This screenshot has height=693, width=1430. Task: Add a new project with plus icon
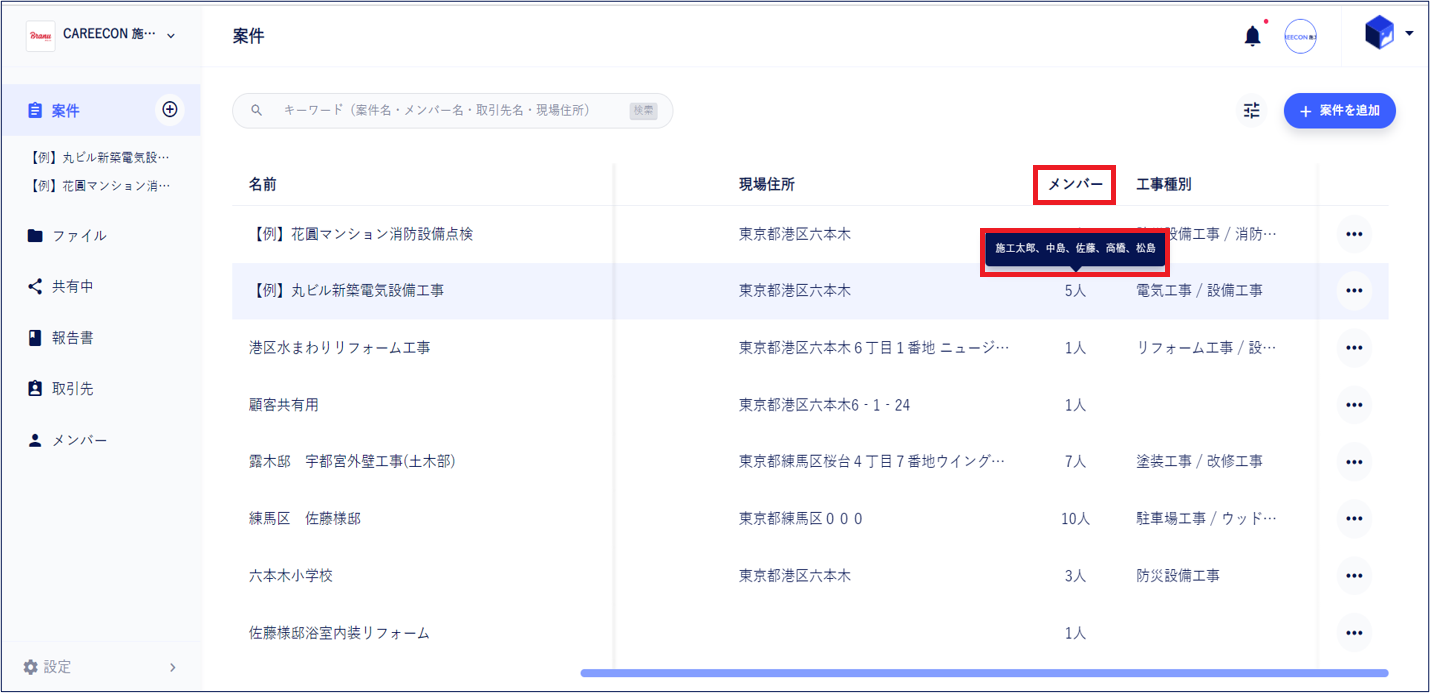point(170,109)
